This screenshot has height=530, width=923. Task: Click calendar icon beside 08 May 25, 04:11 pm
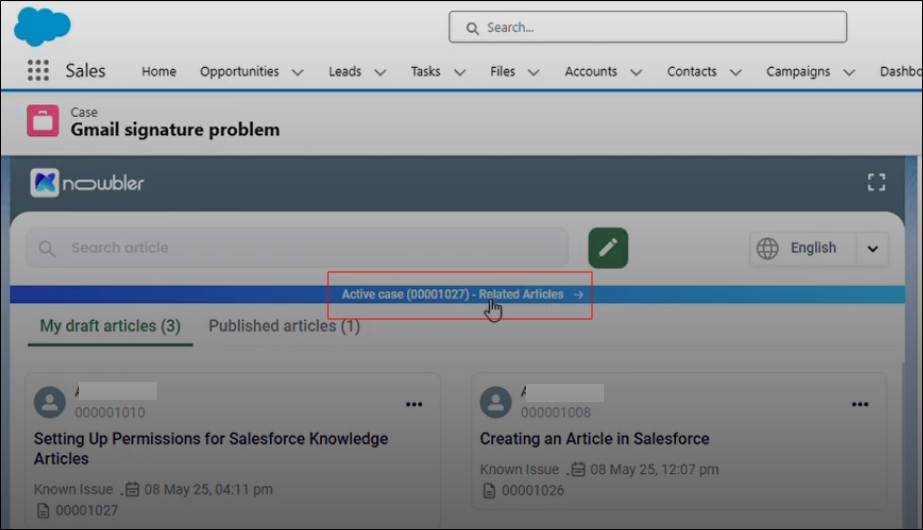pyautogui.click(x=132, y=489)
